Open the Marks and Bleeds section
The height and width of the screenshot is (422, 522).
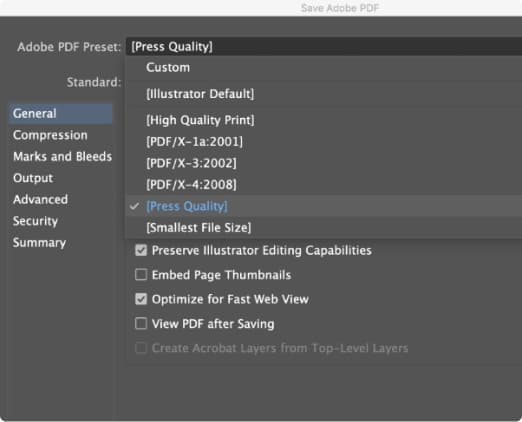coord(60,157)
